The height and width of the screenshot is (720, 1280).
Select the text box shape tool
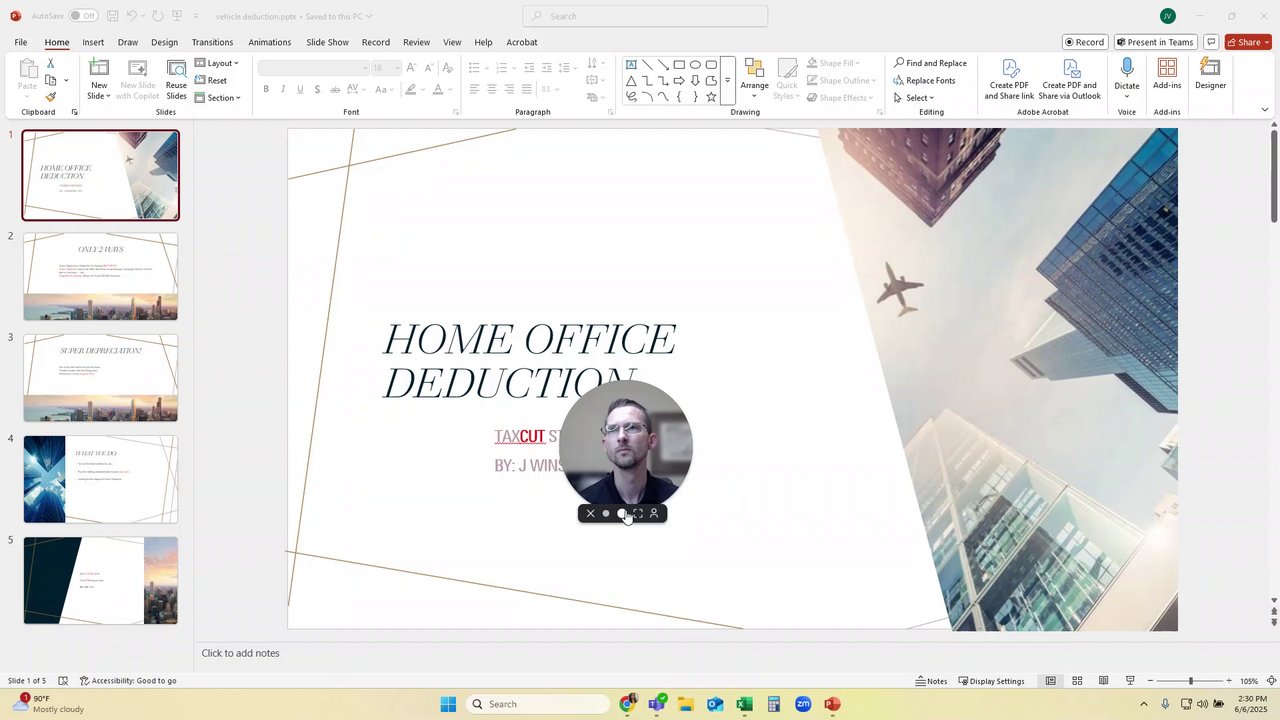(631, 64)
